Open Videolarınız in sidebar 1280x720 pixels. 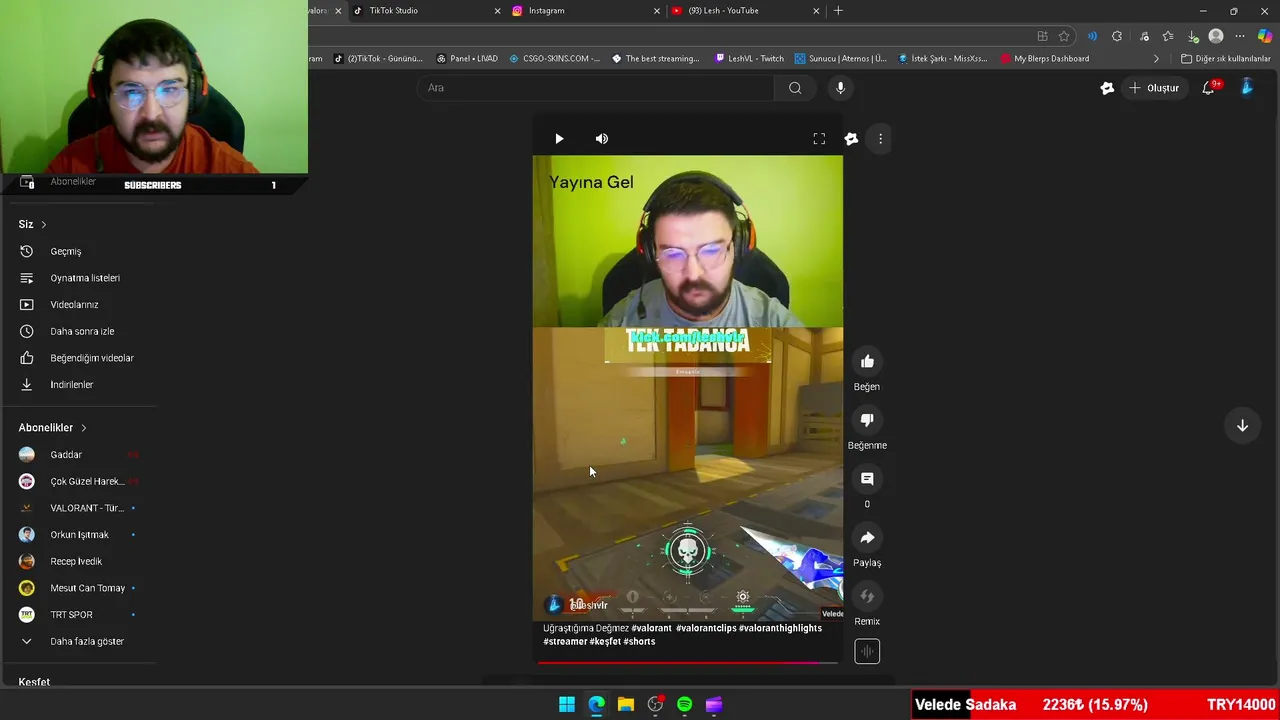[78, 304]
